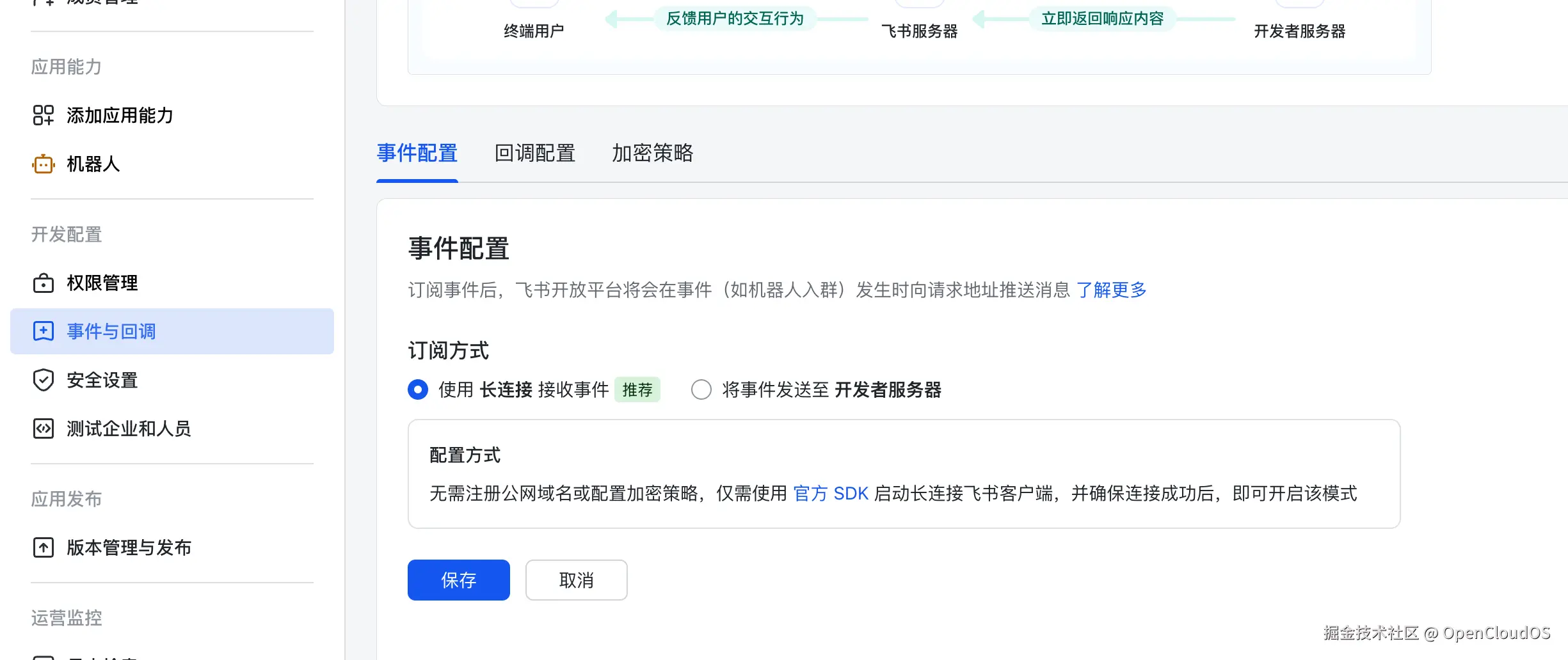Image resolution: width=1568 pixels, height=660 pixels.
Task: Click the 取消 button
Action: 576,580
